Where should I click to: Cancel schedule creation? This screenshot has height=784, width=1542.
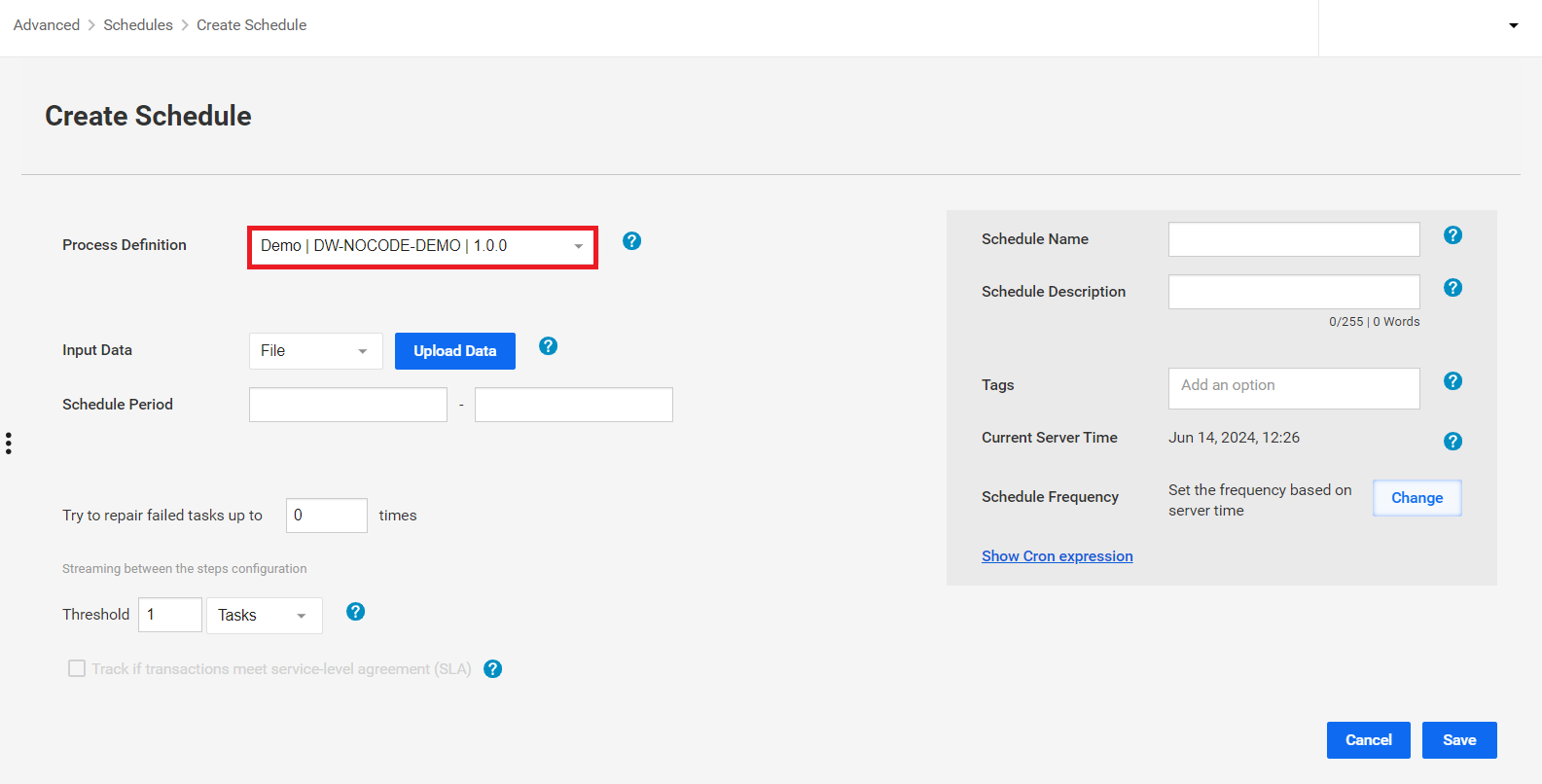(x=1368, y=740)
